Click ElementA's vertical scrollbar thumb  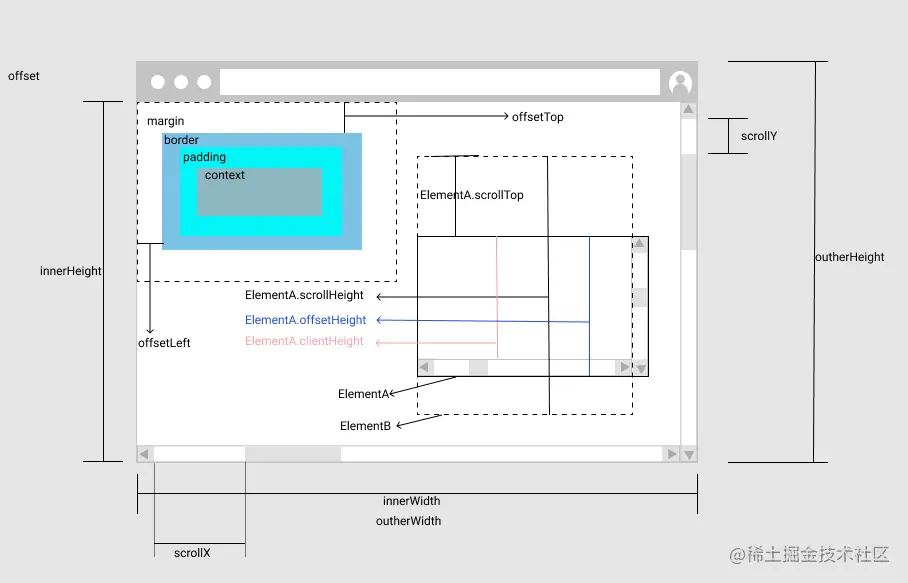coord(640,298)
